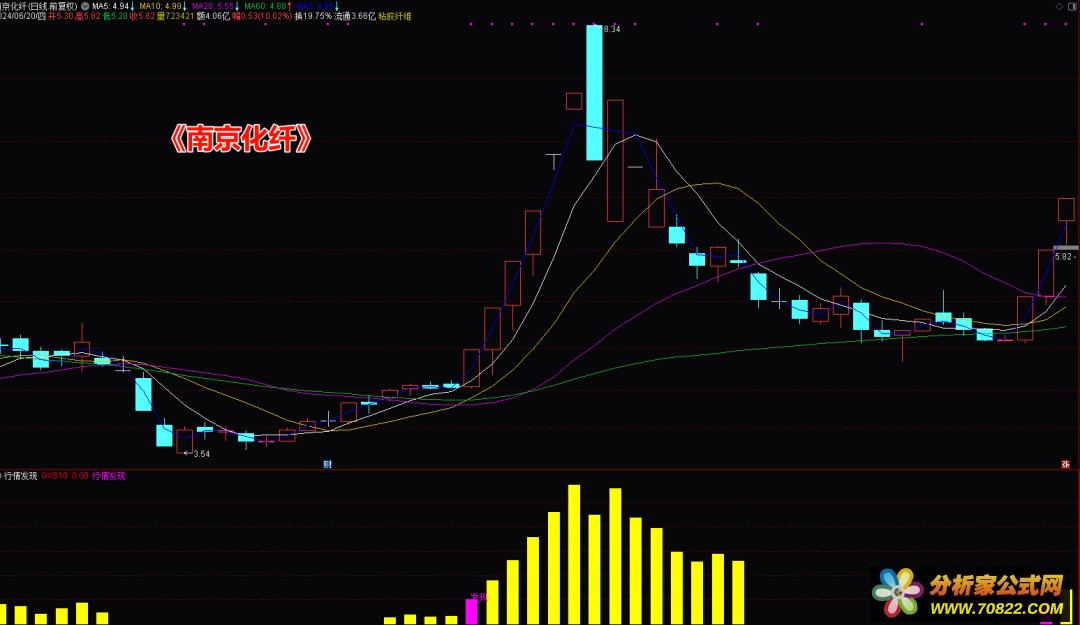Click the magenta 行情发现 legend label
The width and height of the screenshot is (1080, 625).
coord(109,475)
